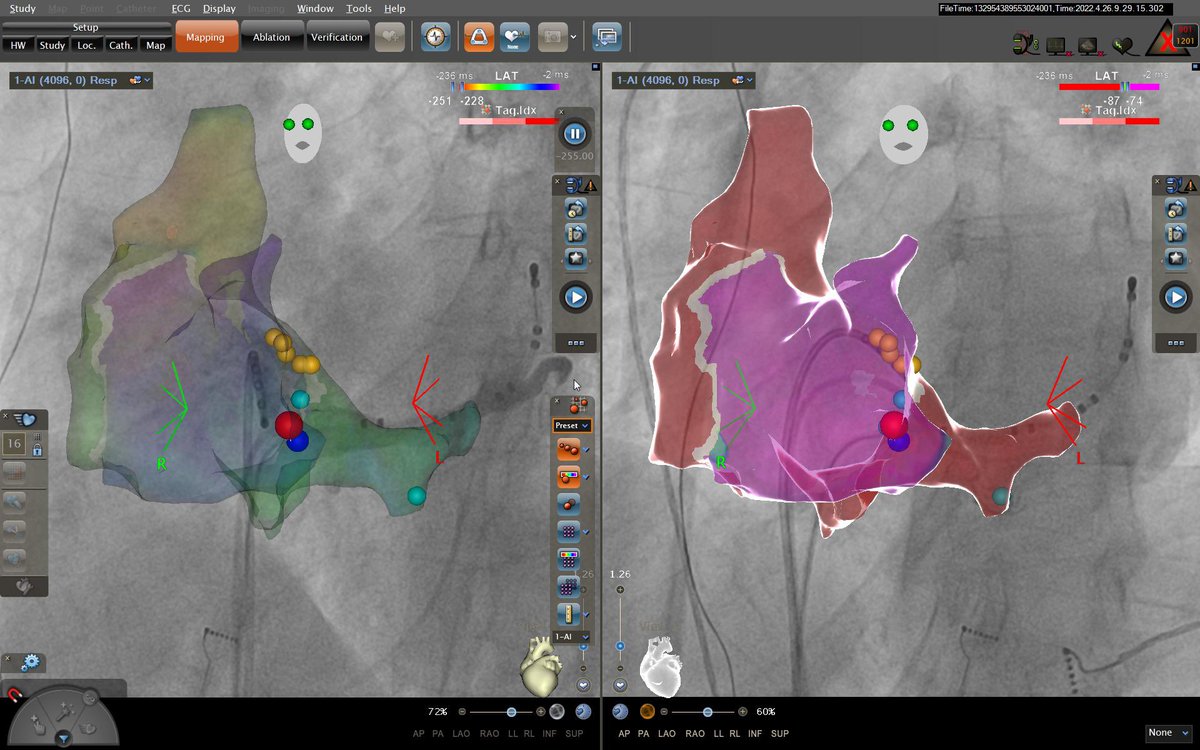Viewport: 1200px width, 750px height.
Task: Select the Mapping tab
Action: point(205,38)
